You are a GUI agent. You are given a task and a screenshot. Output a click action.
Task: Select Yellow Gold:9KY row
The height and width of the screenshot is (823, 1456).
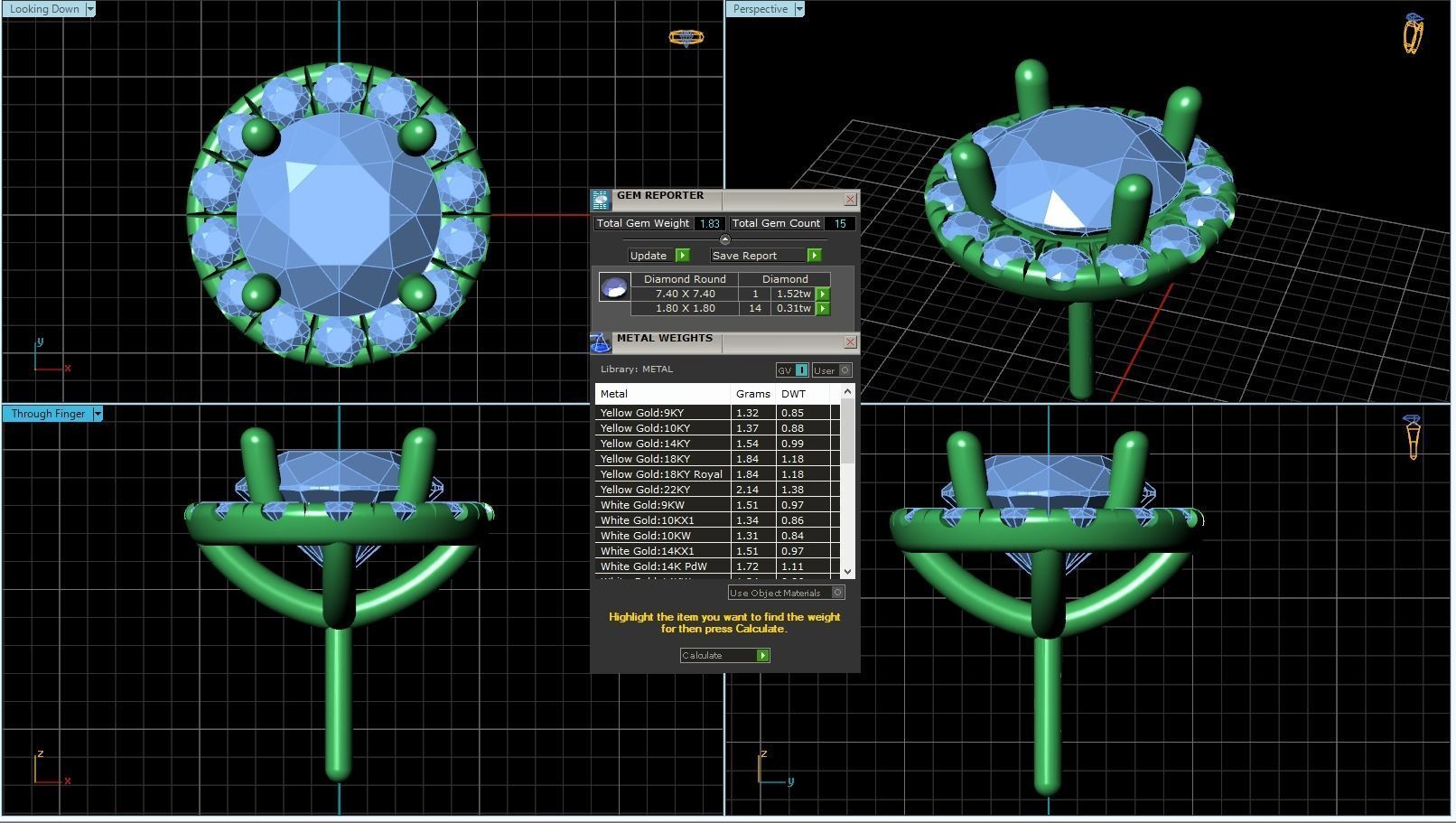tap(717, 413)
